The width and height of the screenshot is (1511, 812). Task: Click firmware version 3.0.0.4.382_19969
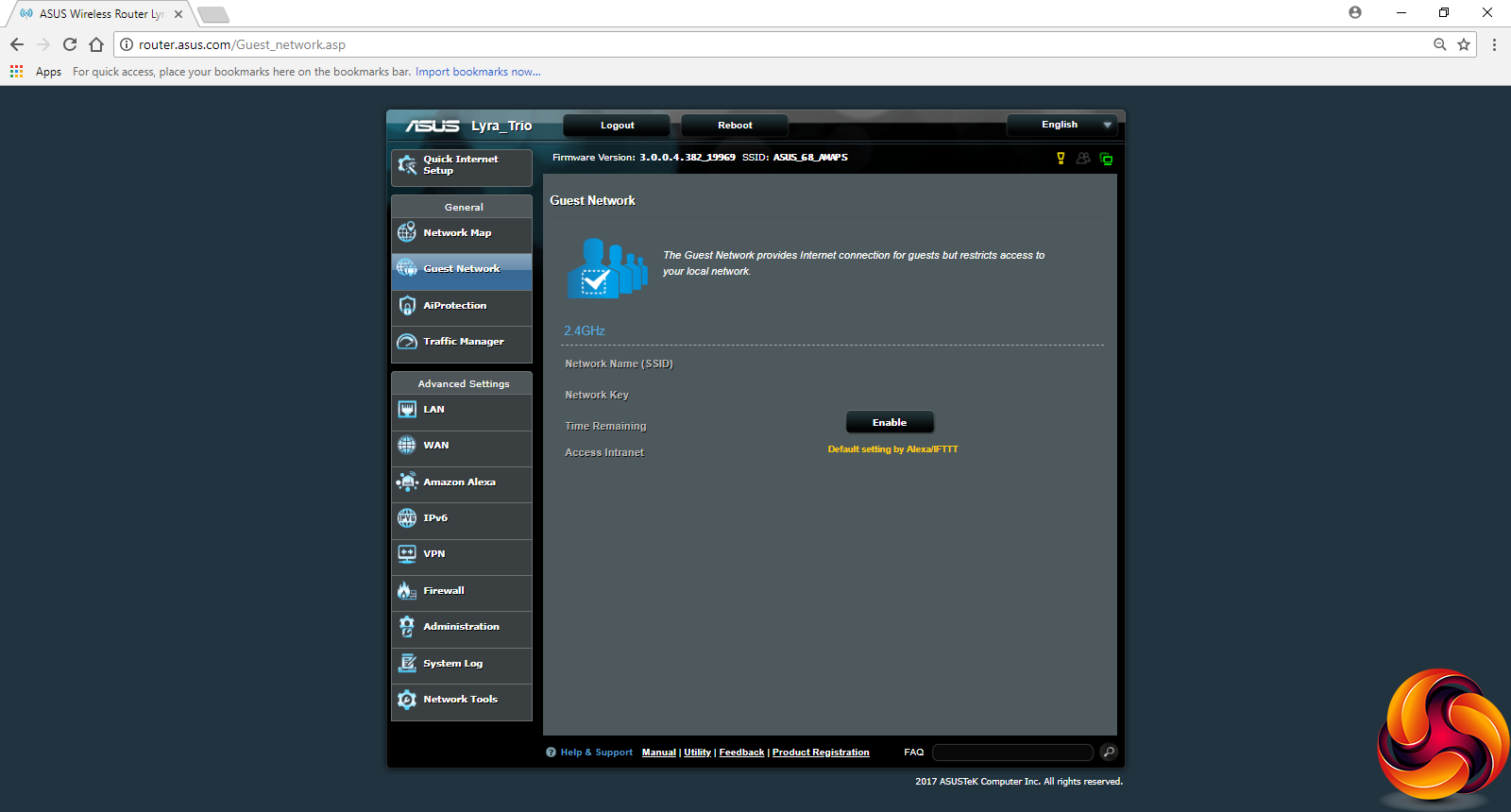(688, 158)
